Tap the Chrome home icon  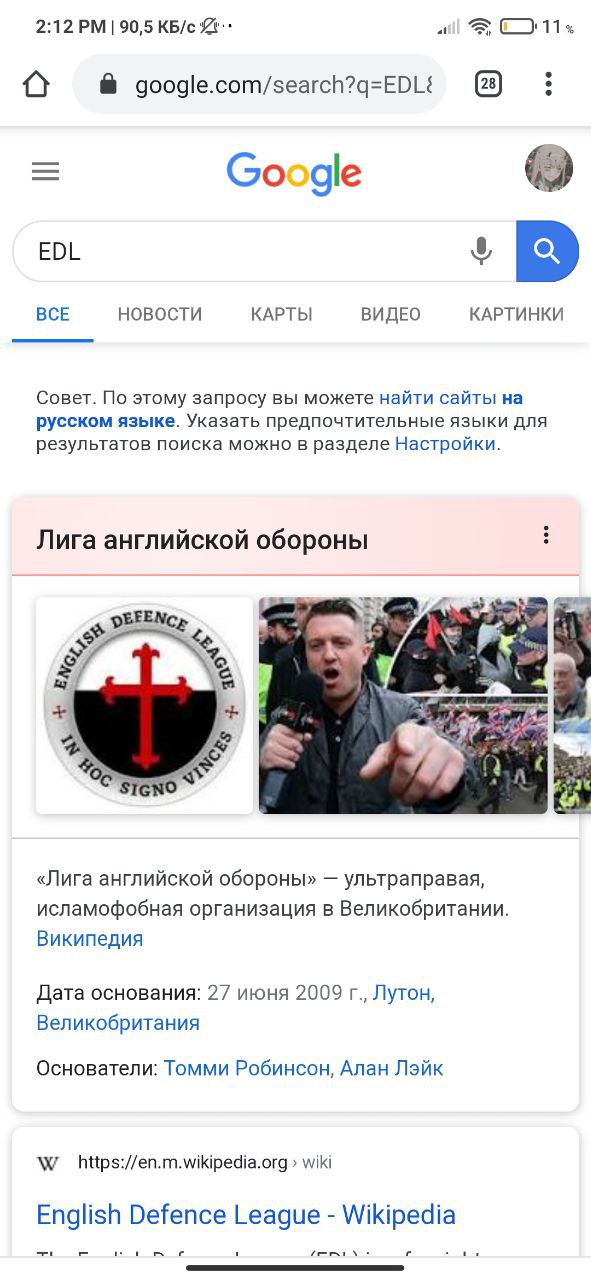[x=36, y=85]
